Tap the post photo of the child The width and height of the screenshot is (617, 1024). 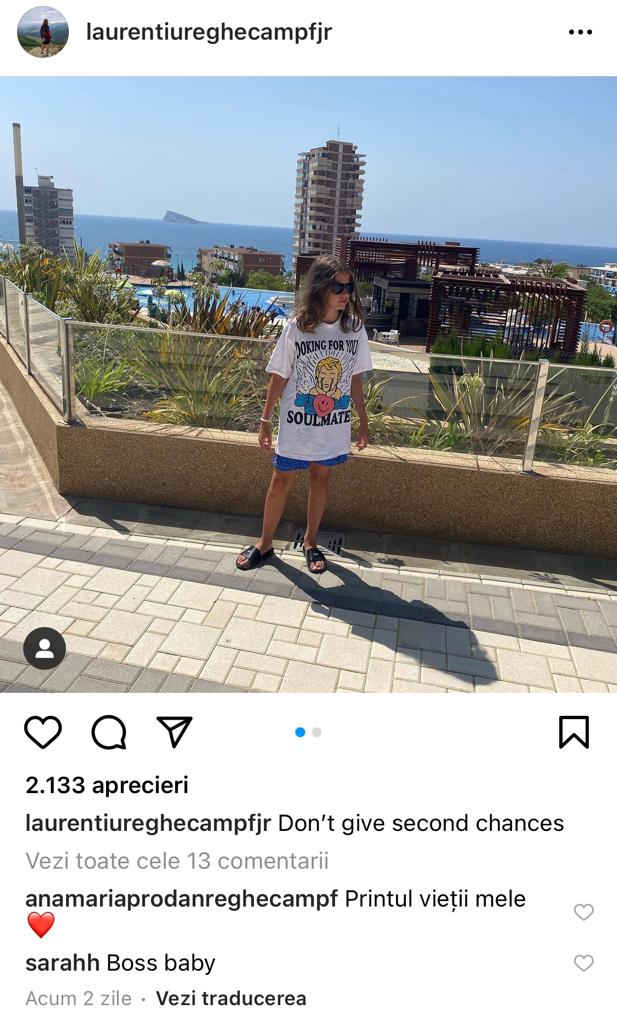pos(308,385)
